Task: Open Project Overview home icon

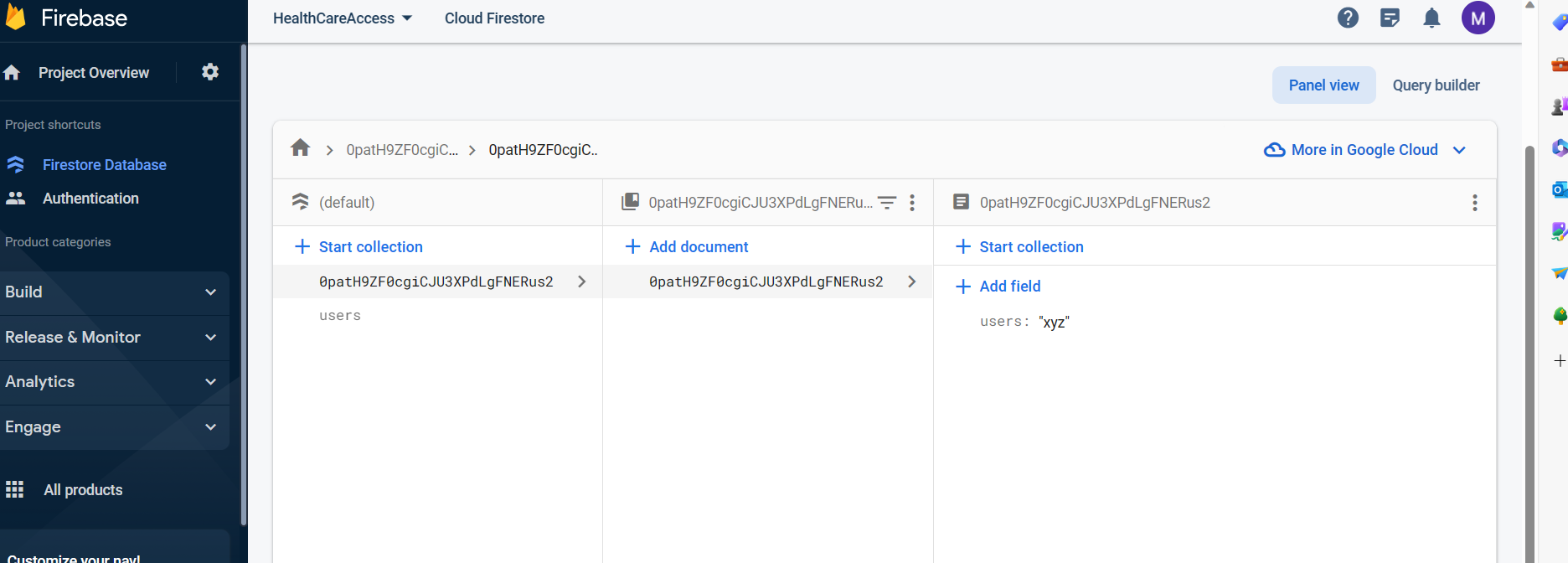Action: [12, 73]
